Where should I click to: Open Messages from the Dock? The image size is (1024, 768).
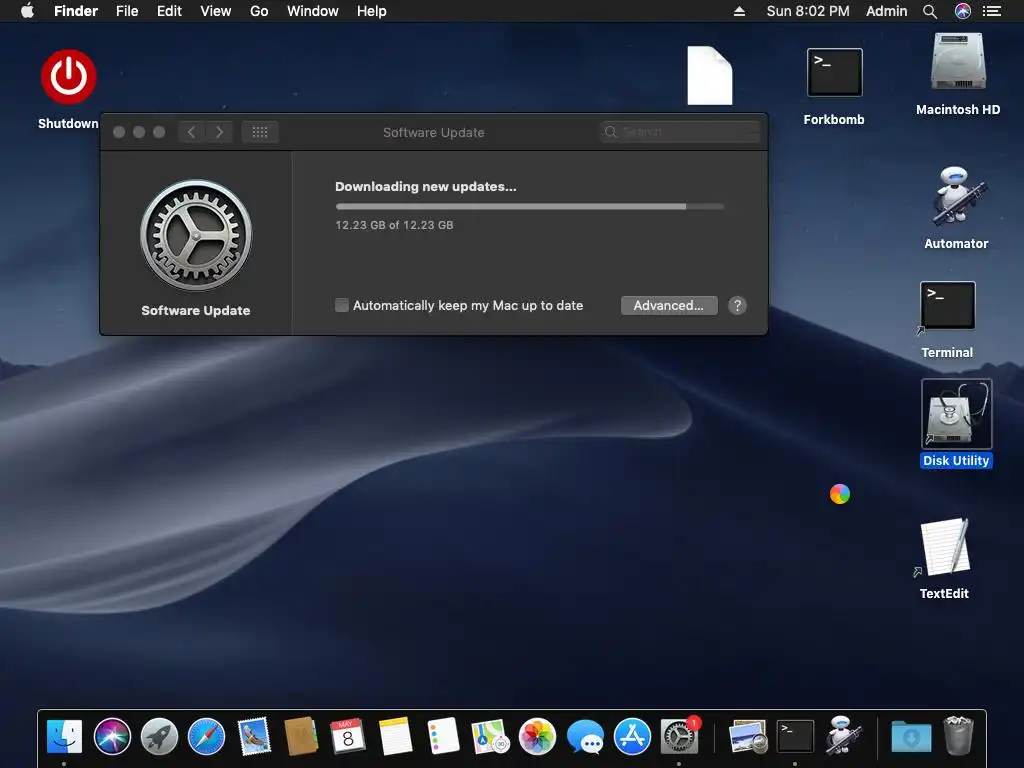point(585,737)
